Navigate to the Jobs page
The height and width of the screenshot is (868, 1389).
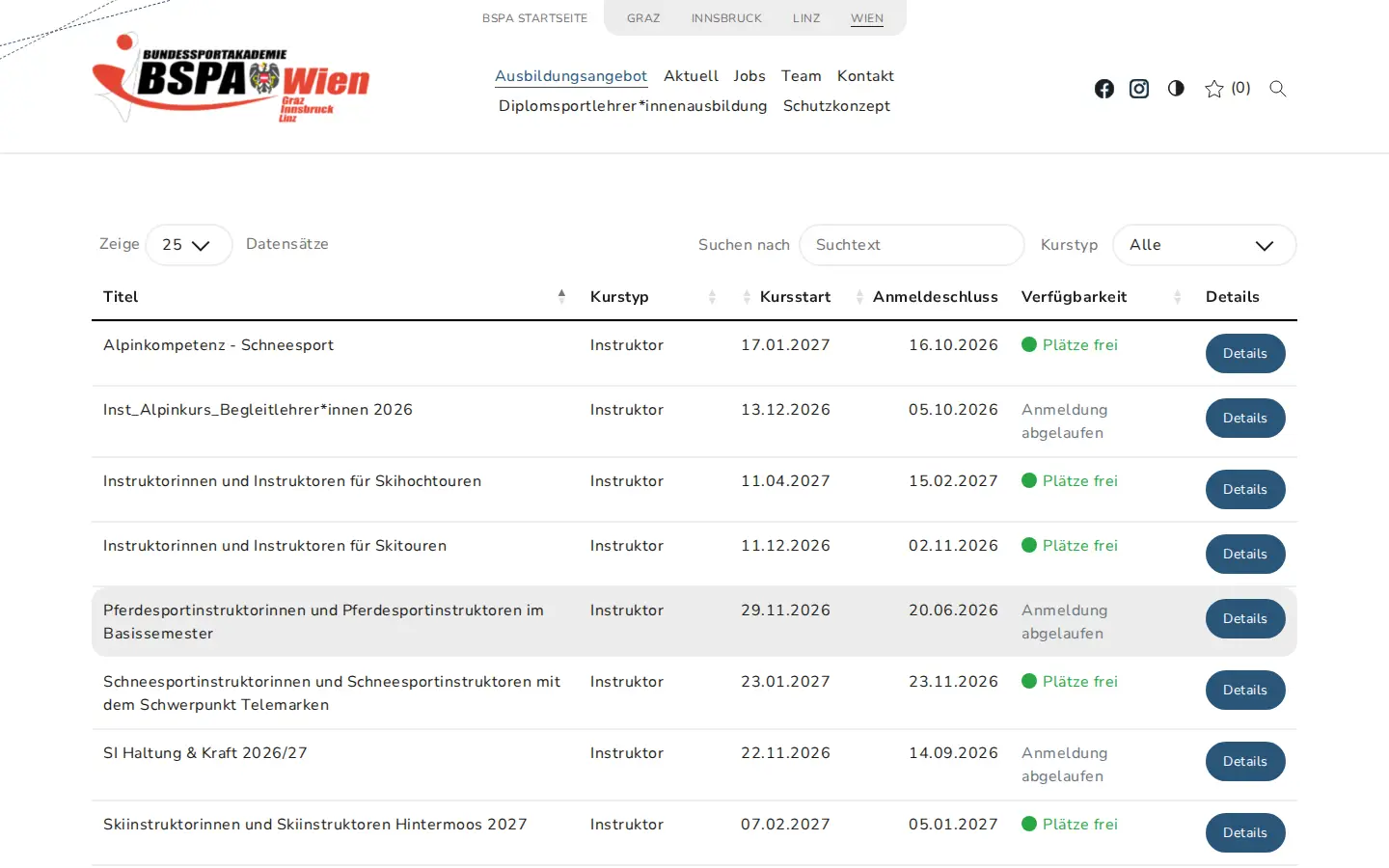click(749, 76)
